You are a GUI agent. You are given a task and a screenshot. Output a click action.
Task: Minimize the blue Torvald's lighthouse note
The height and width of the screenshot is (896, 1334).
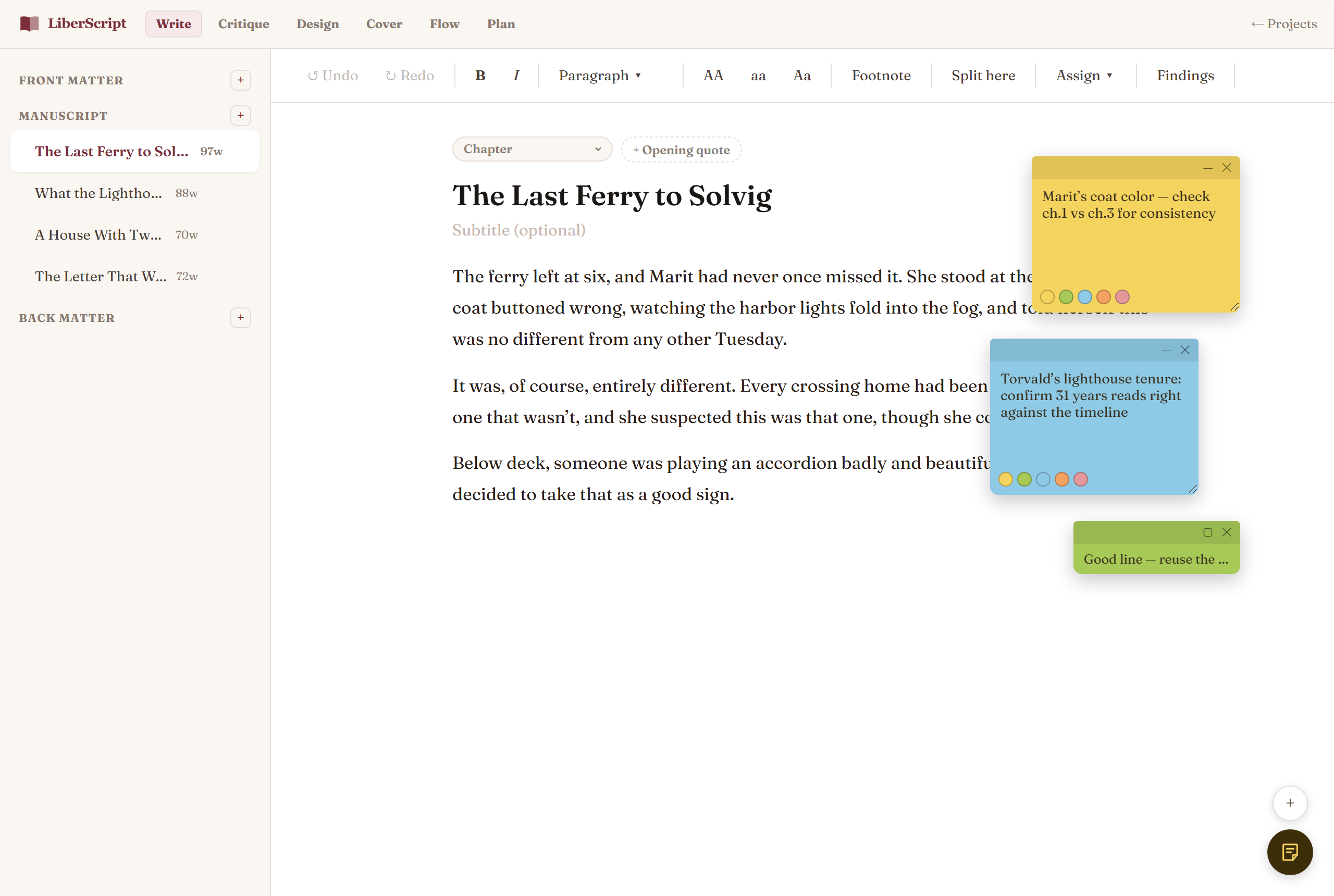point(1166,350)
